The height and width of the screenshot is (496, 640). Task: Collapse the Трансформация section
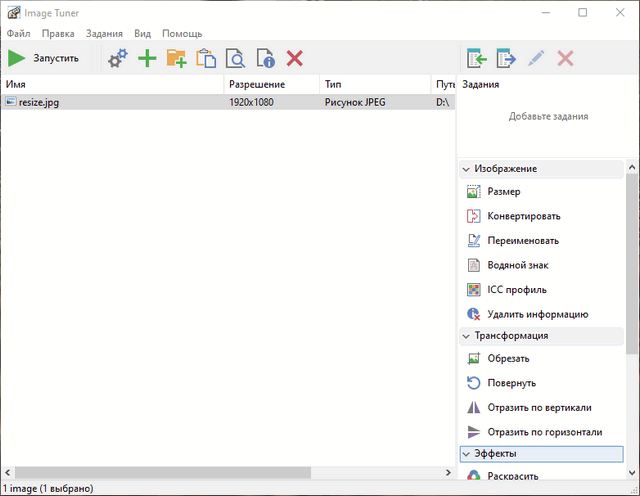point(467,336)
